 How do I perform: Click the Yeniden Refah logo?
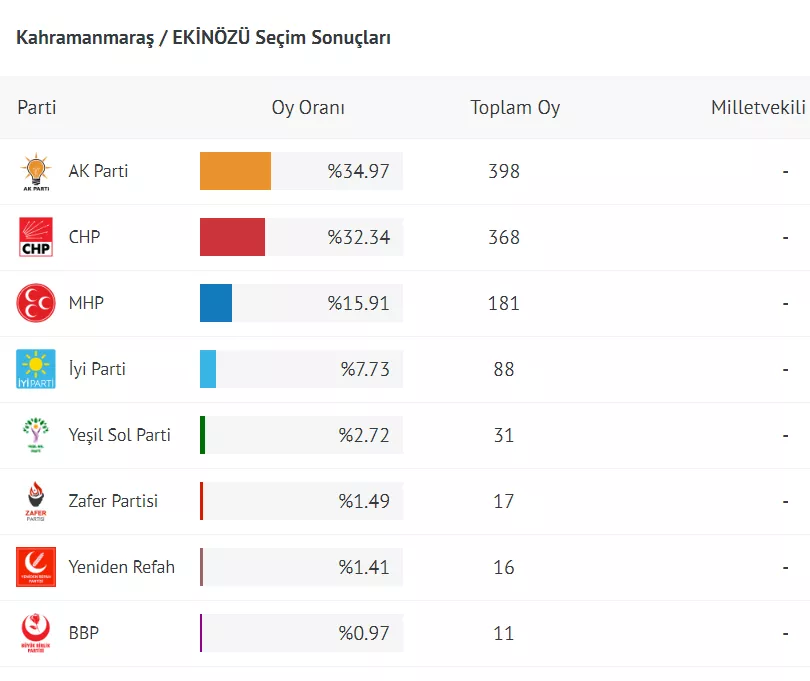(36, 567)
